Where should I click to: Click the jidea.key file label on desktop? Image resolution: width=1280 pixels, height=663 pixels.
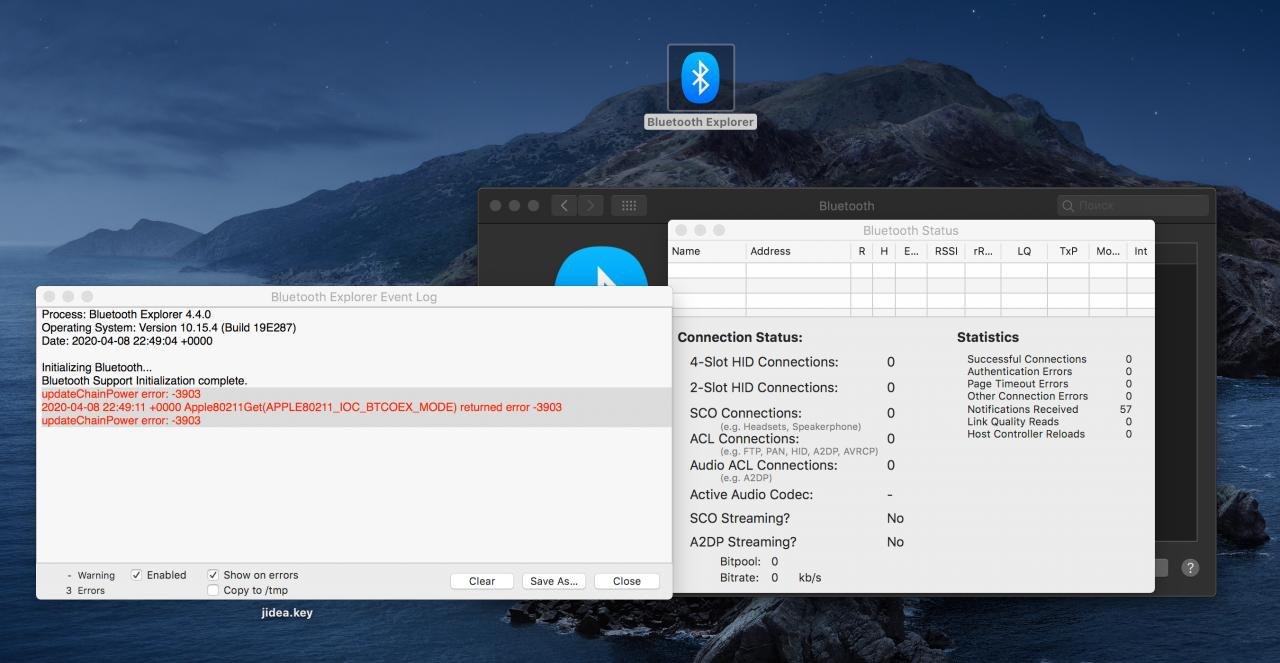(x=287, y=613)
